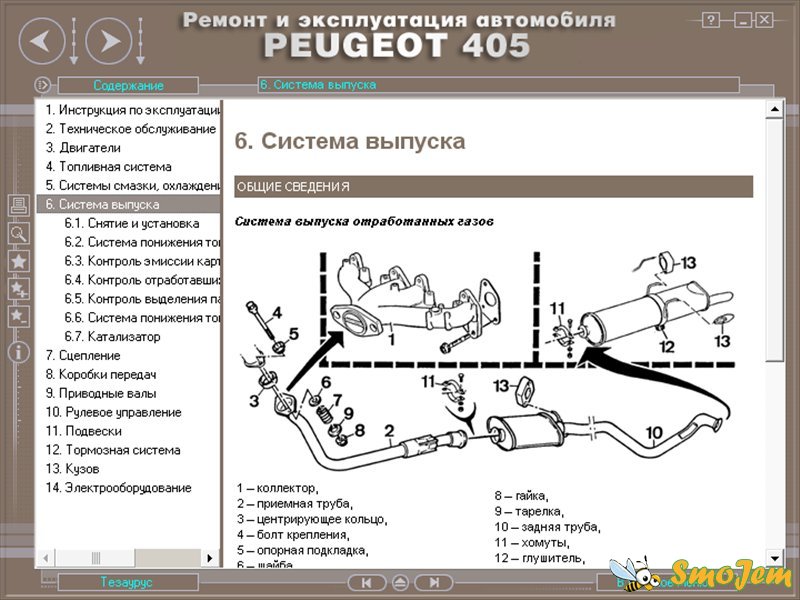The width and height of the screenshot is (800, 600).
Task: Open 2. Техническое обслуживание
Action: (131, 129)
